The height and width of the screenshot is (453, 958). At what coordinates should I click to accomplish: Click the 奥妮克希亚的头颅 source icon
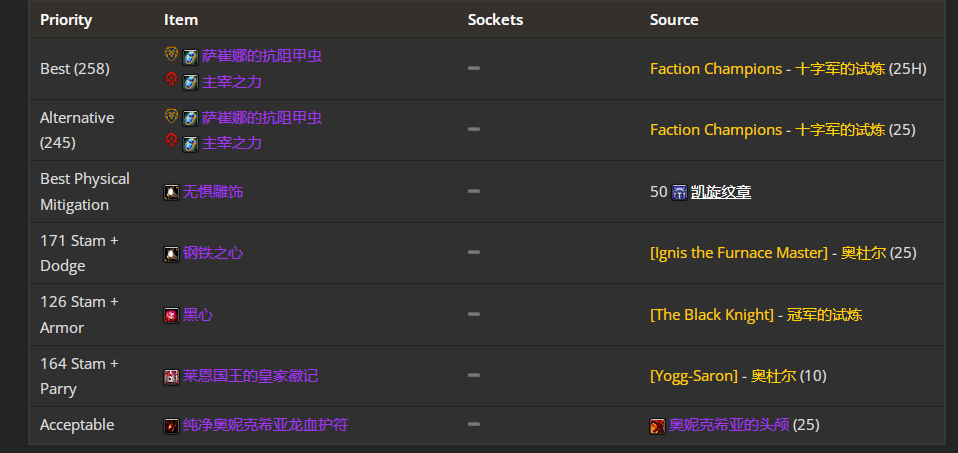[658, 426]
